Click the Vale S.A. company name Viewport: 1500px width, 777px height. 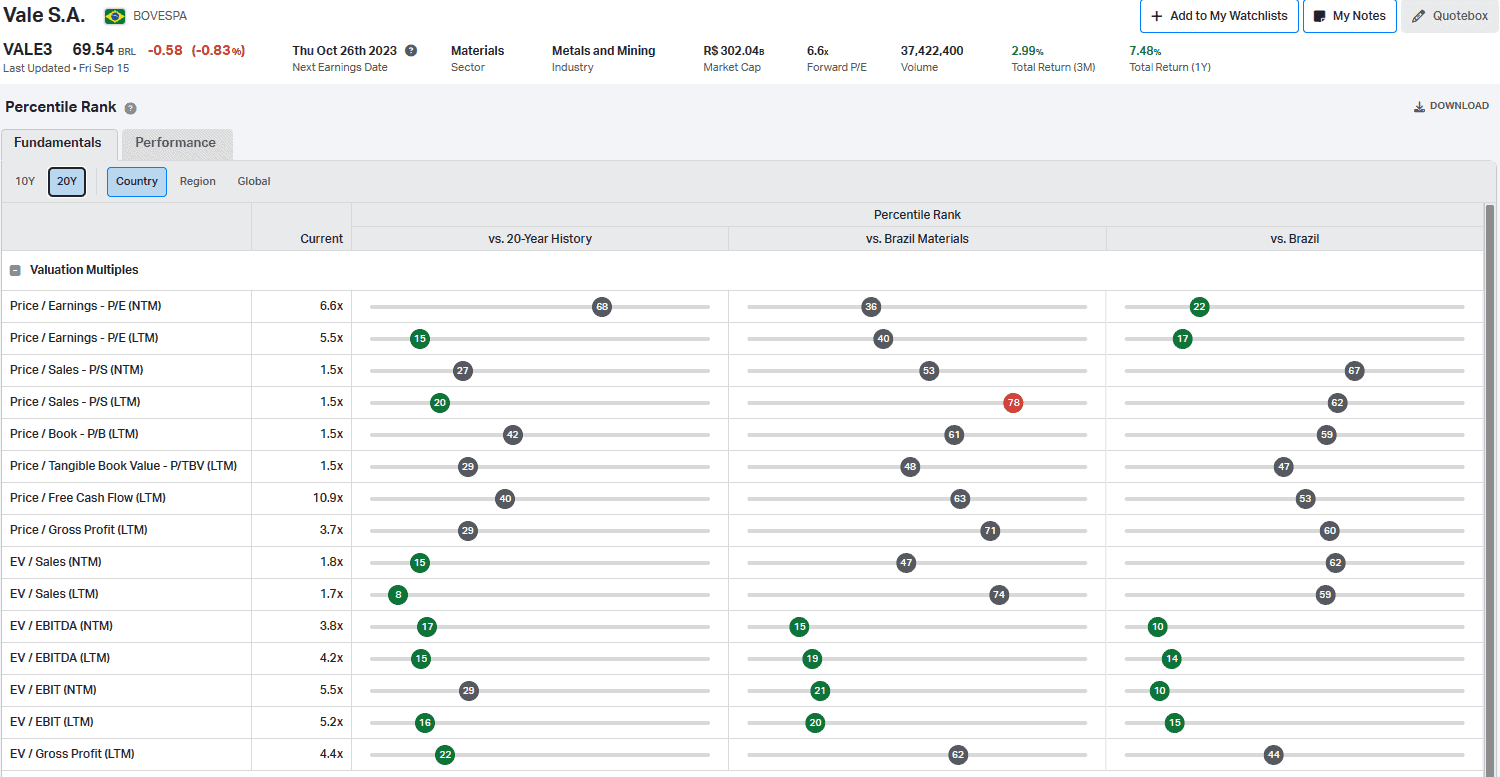point(44,16)
